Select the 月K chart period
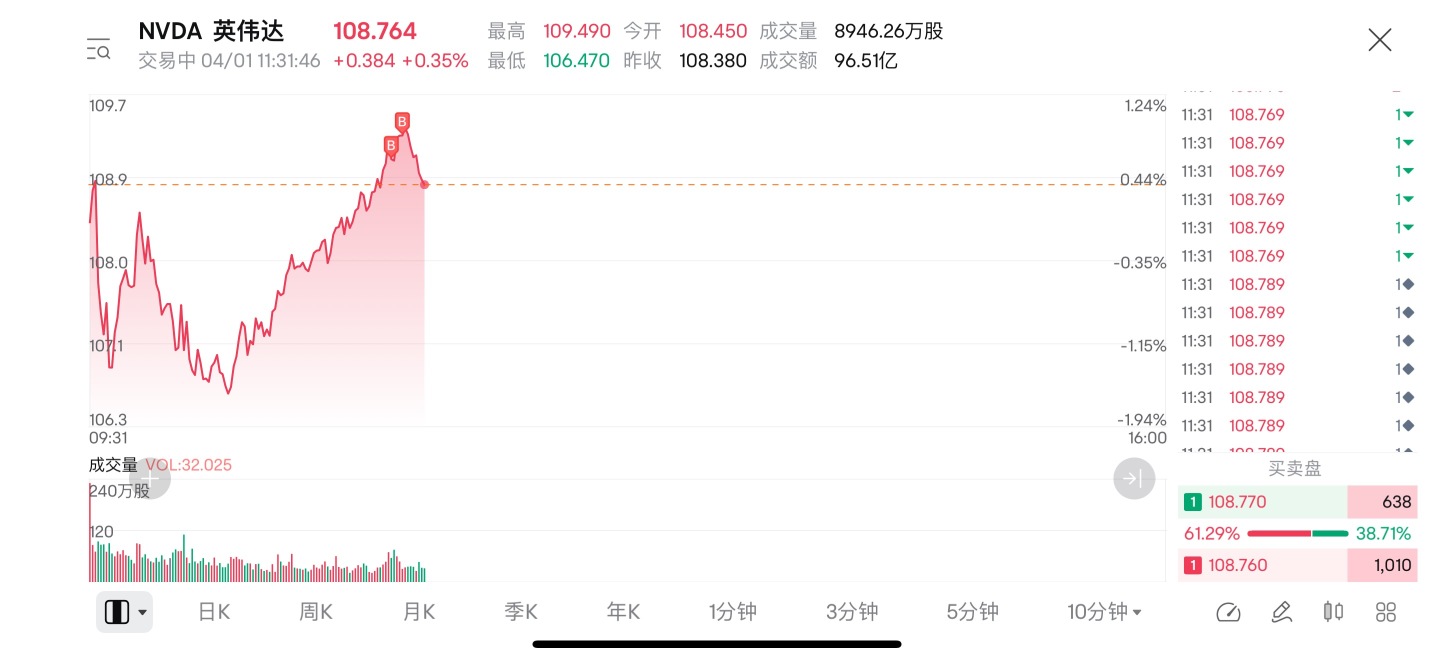This screenshot has height=660, width=1434. tap(419, 612)
